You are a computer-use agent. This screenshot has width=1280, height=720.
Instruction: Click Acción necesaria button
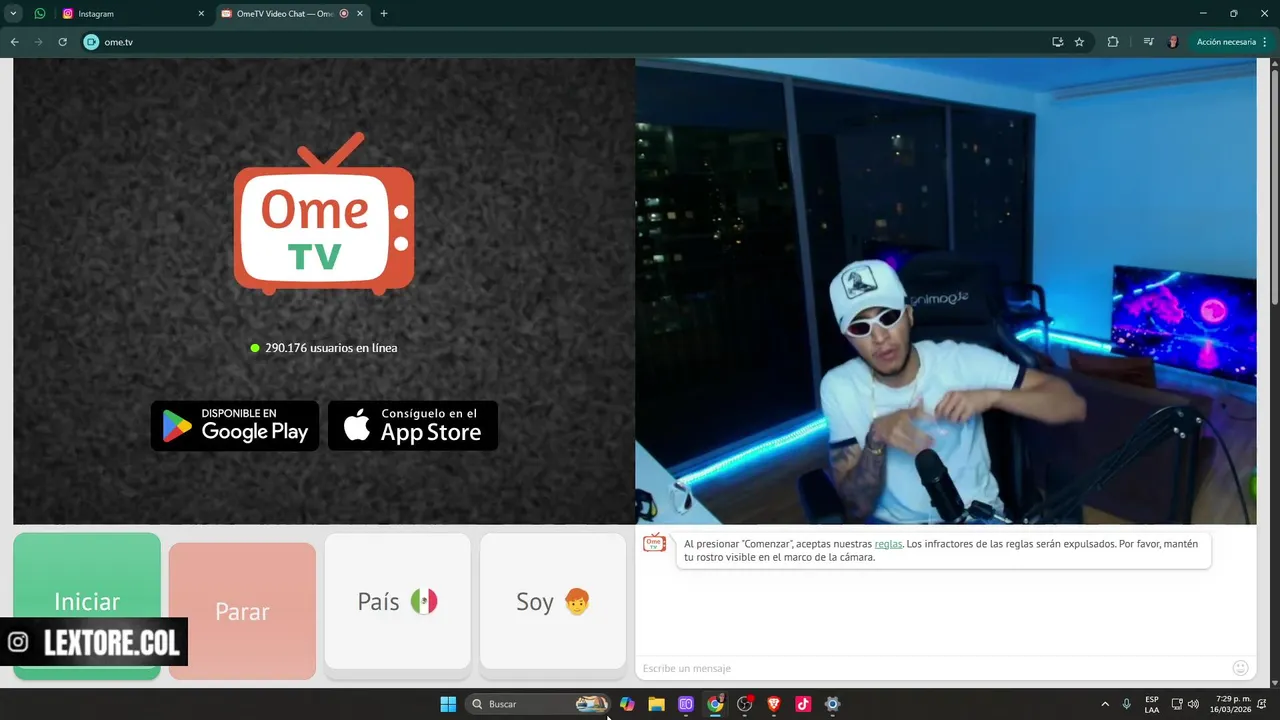point(1226,42)
